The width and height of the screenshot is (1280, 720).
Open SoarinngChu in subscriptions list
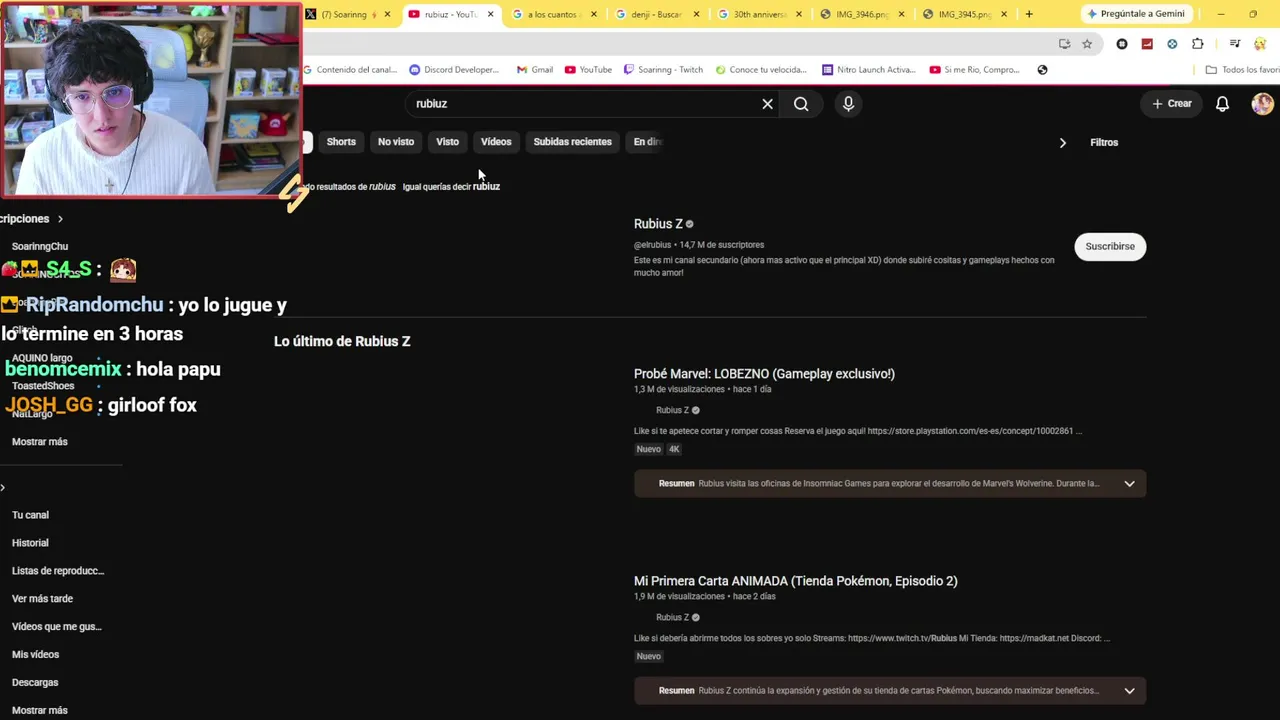[x=40, y=246]
